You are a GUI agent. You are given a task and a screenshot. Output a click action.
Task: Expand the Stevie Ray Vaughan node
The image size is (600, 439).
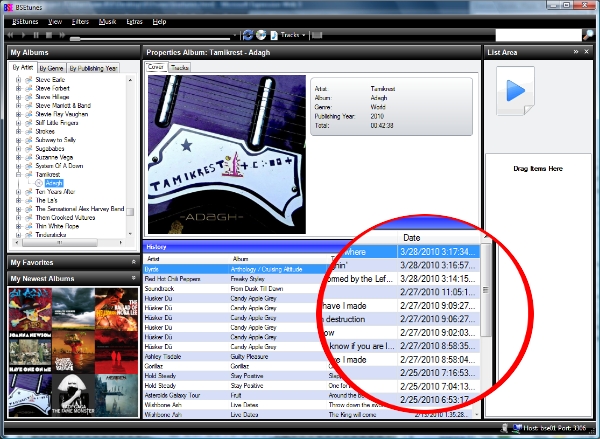click(x=18, y=114)
